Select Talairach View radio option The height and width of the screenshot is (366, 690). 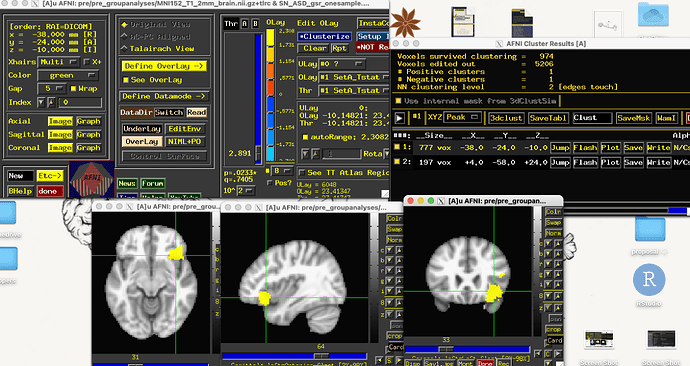point(125,48)
